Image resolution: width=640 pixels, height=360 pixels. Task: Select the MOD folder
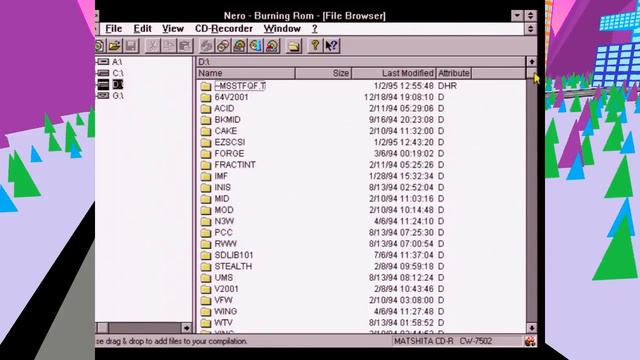pyautogui.click(x=217, y=210)
